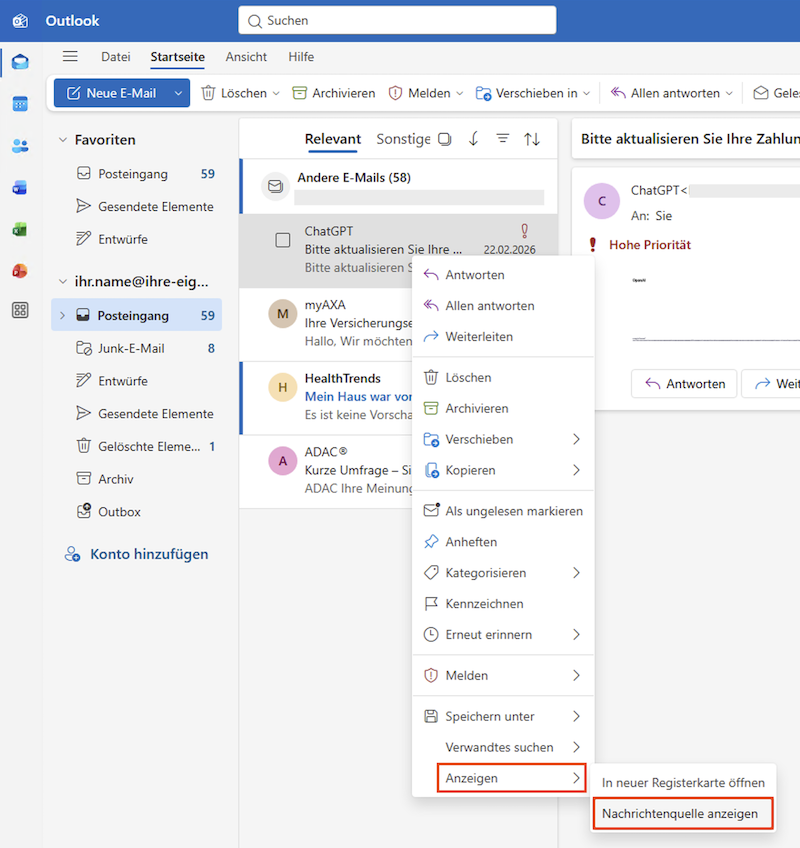Click the ChatGPT sender avatar in reading pane
This screenshot has width=800, height=848.
(601, 201)
